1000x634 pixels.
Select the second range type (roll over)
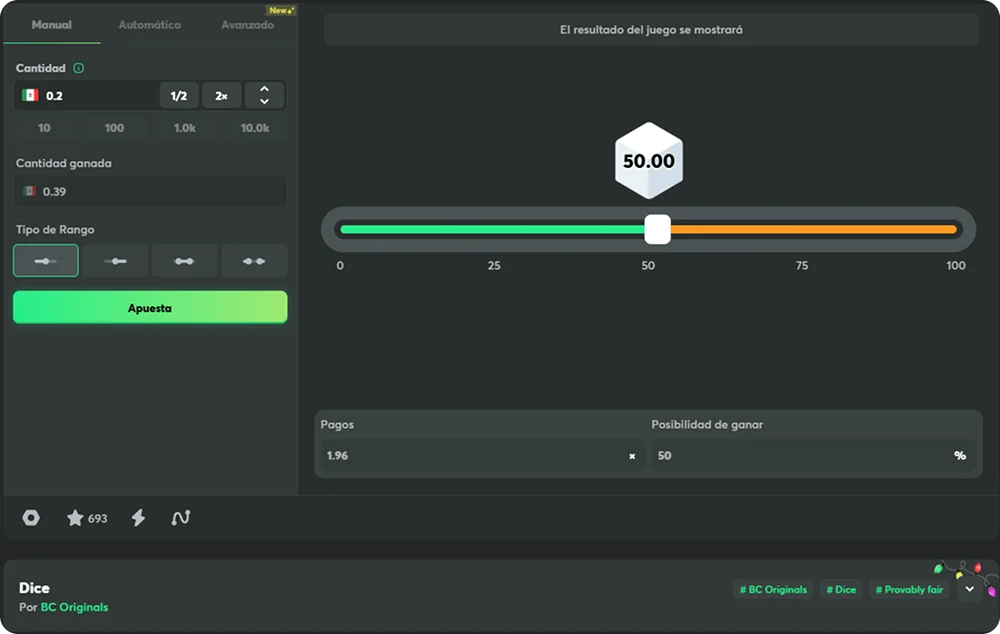115,261
